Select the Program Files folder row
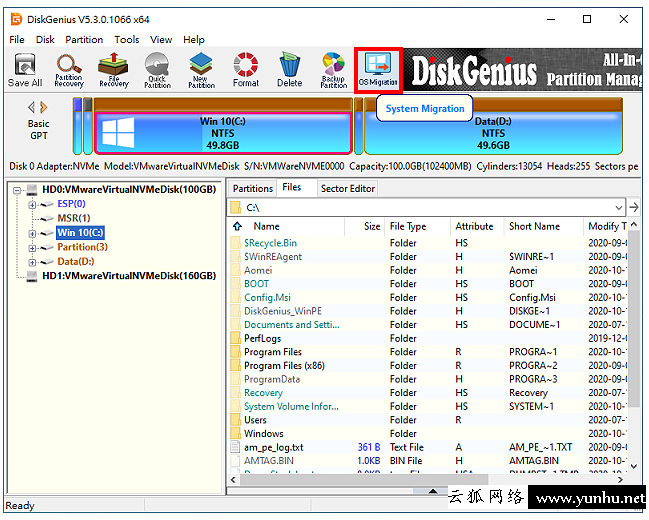Image resolution: width=649 pixels, height=520 pixels. 428,352
